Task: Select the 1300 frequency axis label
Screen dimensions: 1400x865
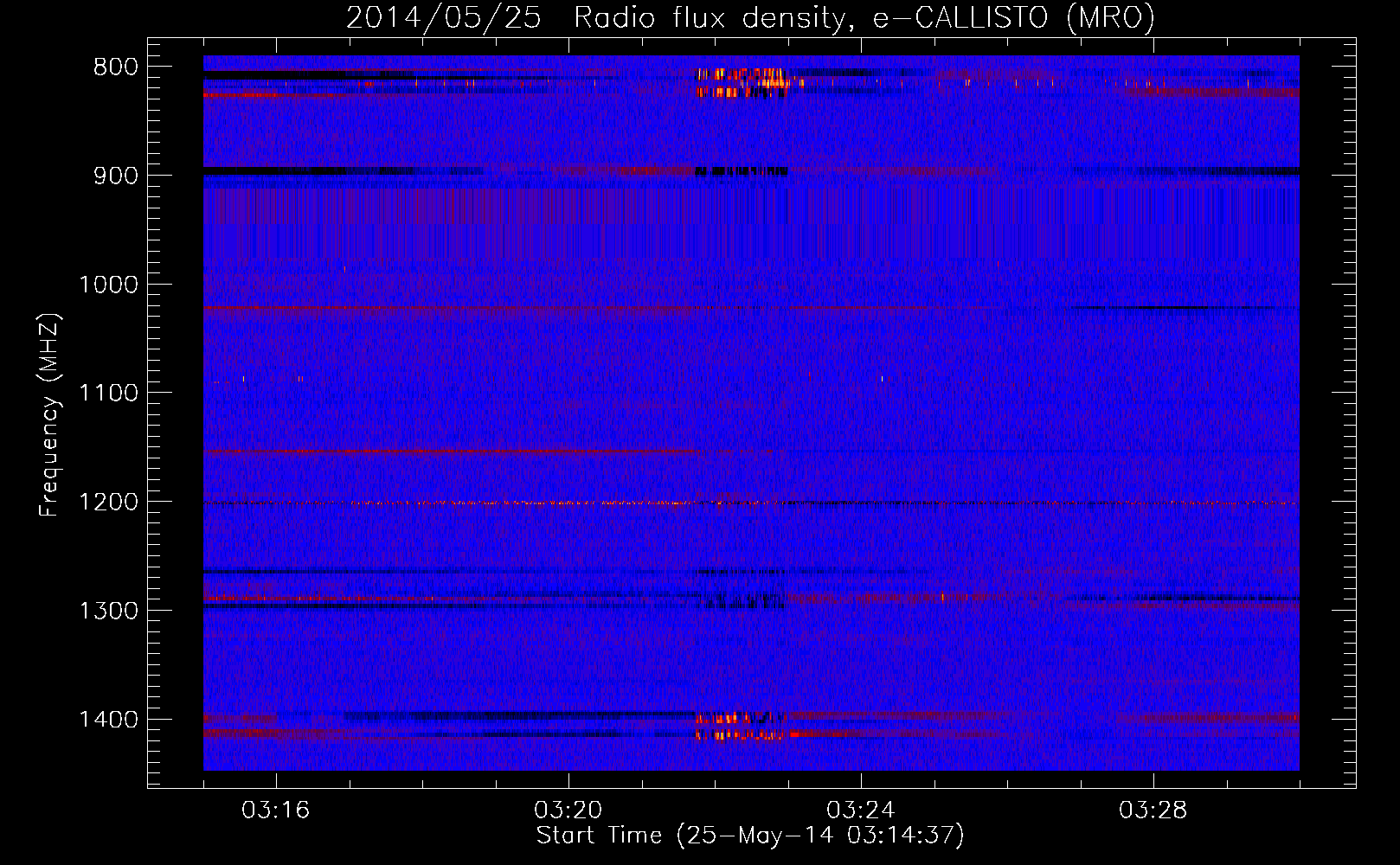Action: click(108, 611)
